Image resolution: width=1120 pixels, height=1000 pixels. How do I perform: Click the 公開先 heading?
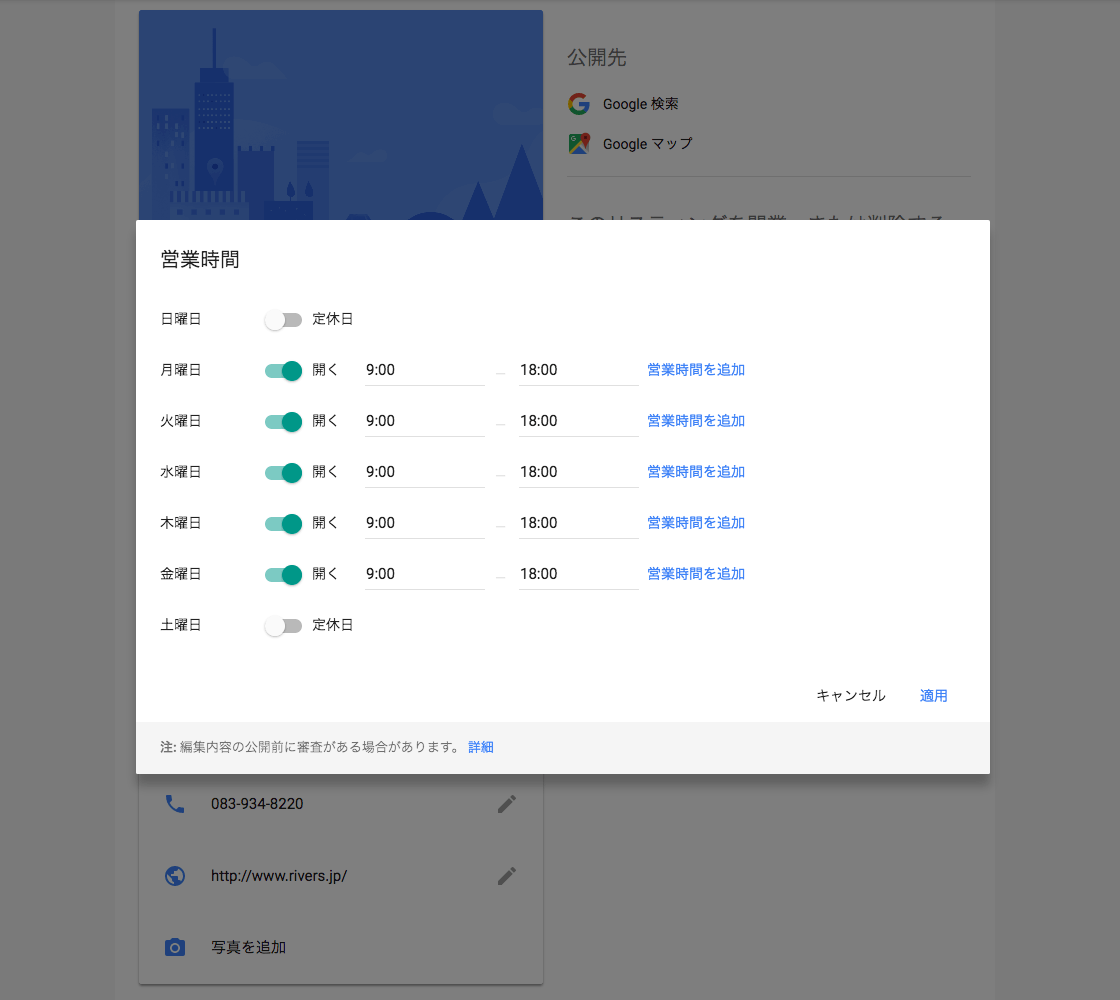[597, 58]
